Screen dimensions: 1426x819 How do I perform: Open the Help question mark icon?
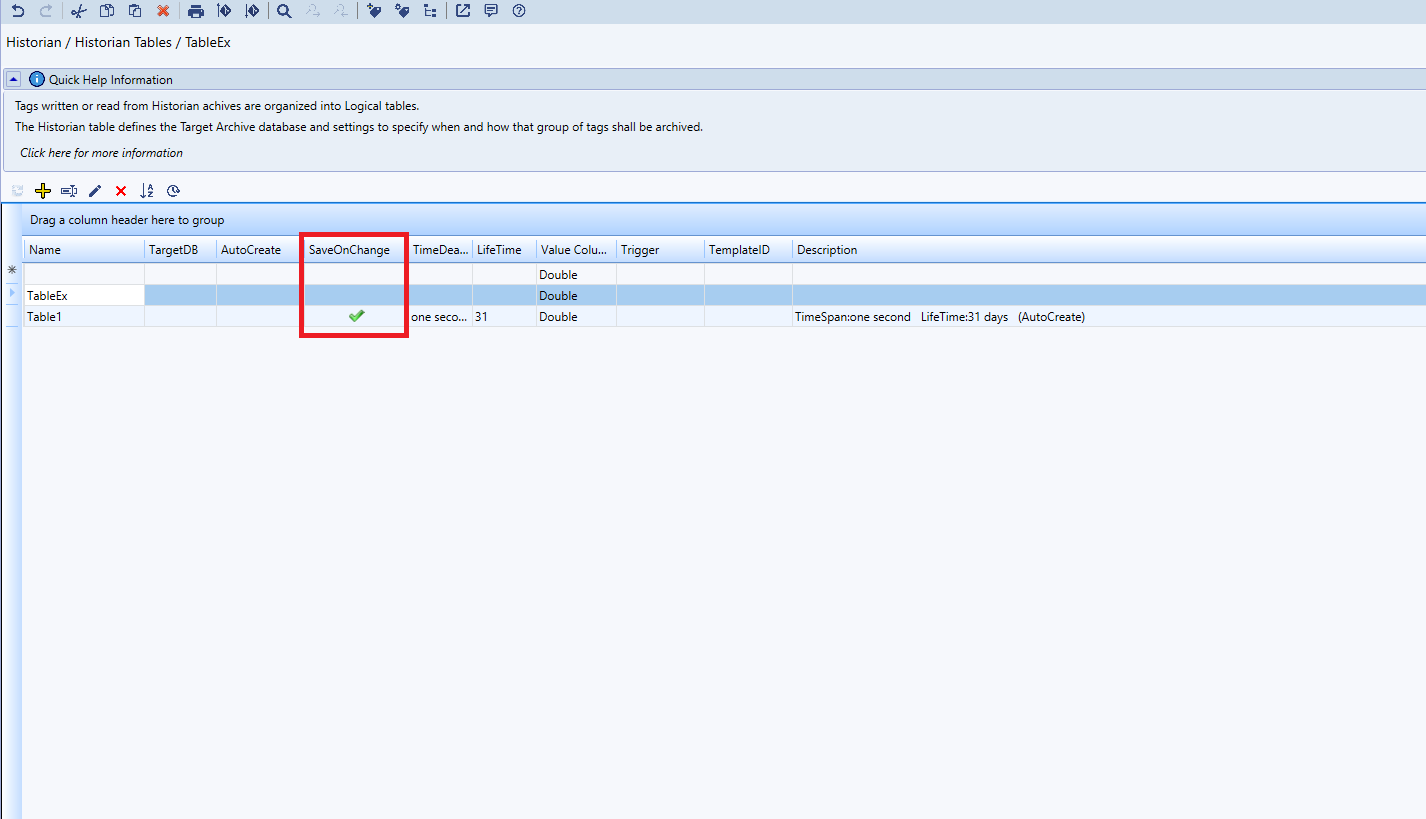pos(518,11)
